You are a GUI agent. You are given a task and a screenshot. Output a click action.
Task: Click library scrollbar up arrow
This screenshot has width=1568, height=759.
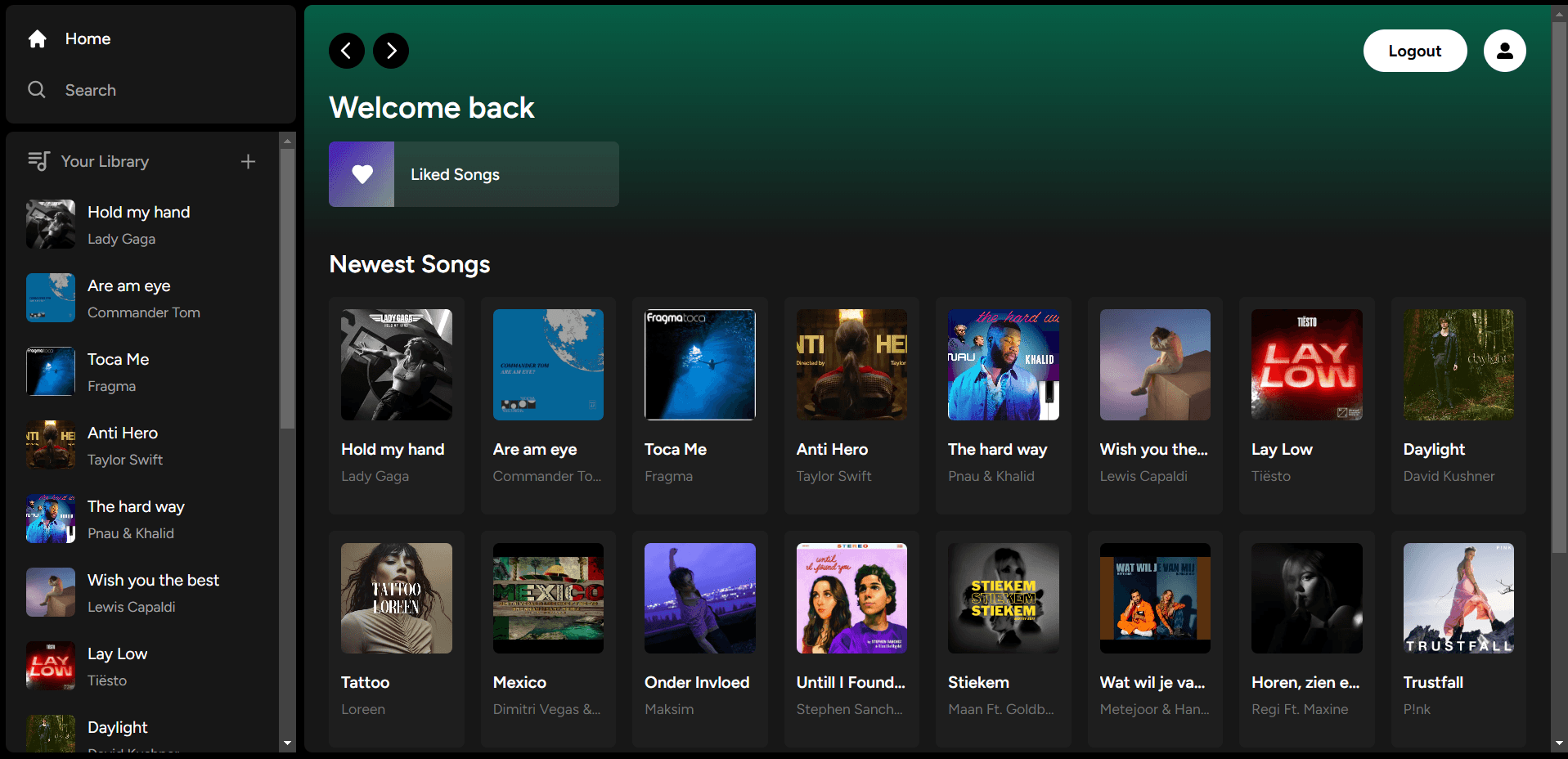coord(287,141)
